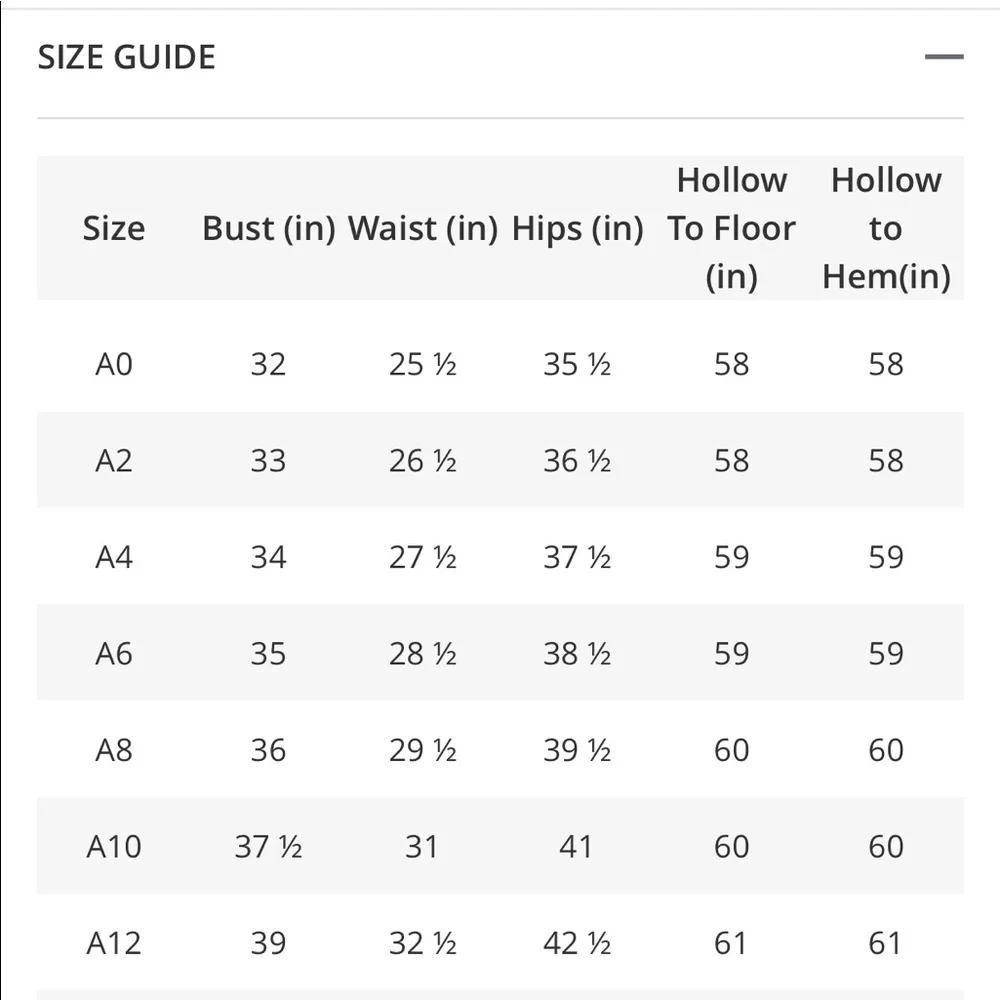Click the Bust (in) column header

tap(268, 229)
